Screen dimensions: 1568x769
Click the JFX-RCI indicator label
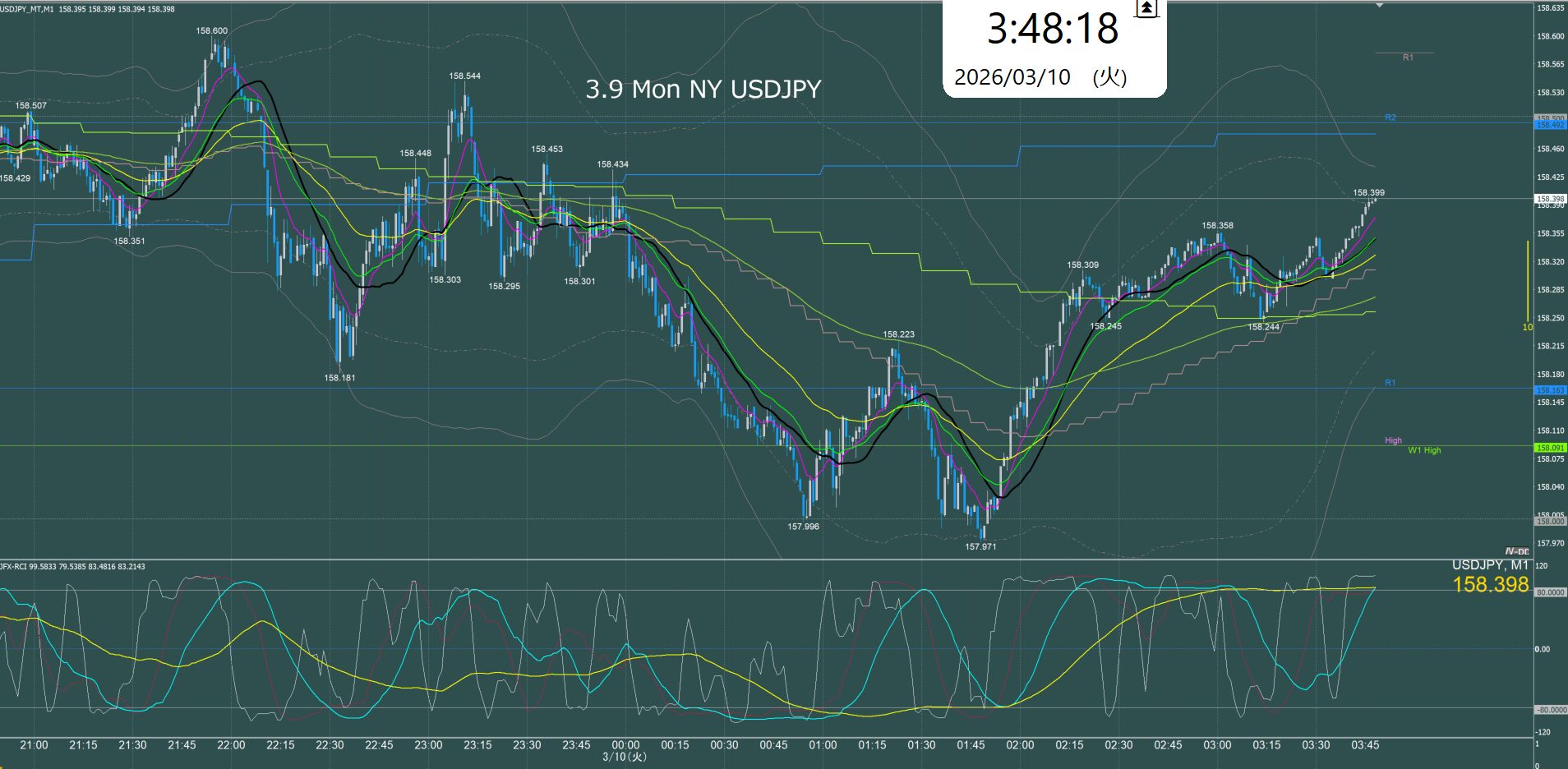pyautogui.click(x=13, y=566)
